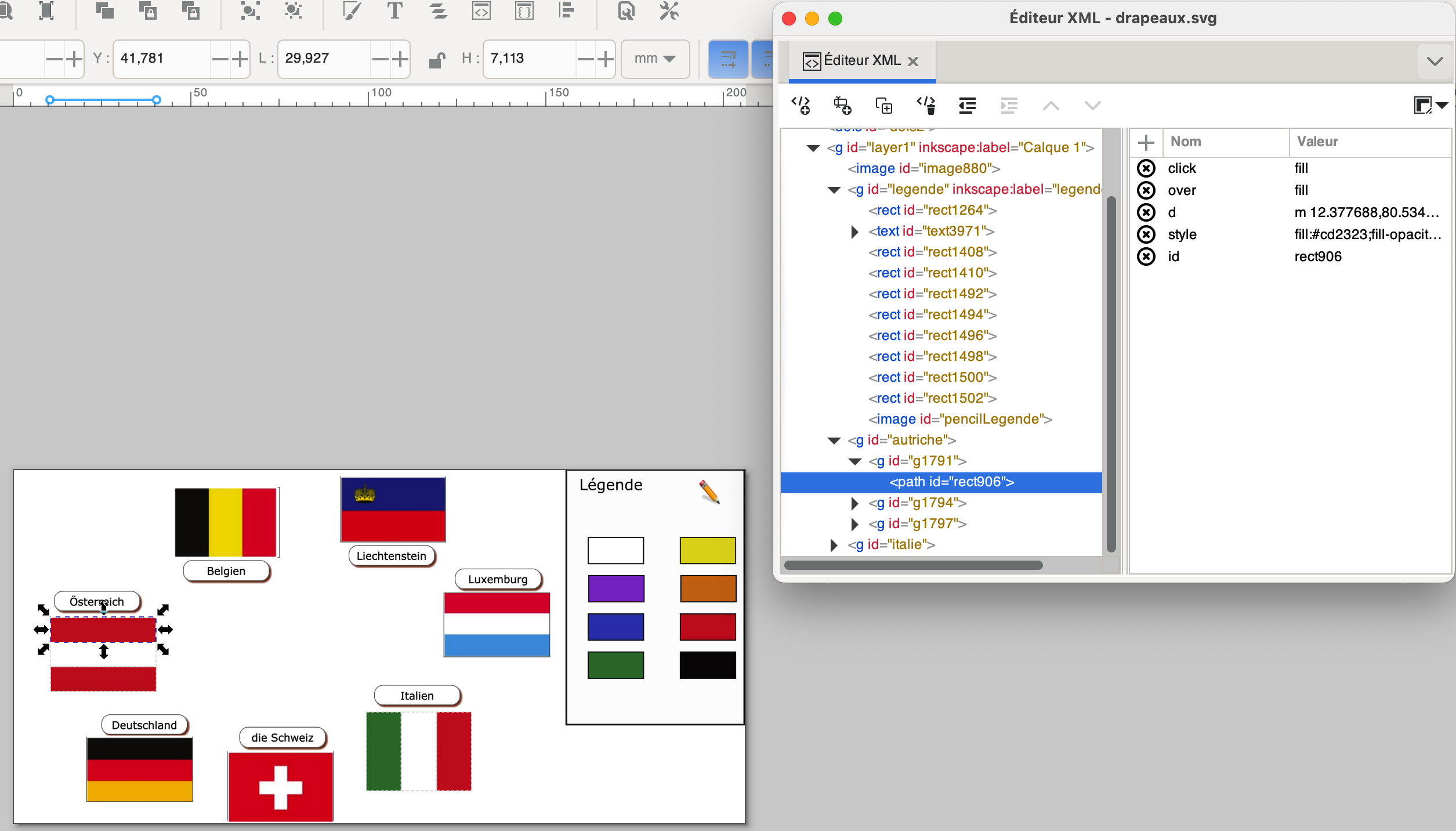Pick the purple swatch in the Légende
The image size is (1456, 831).
(615, 589)
